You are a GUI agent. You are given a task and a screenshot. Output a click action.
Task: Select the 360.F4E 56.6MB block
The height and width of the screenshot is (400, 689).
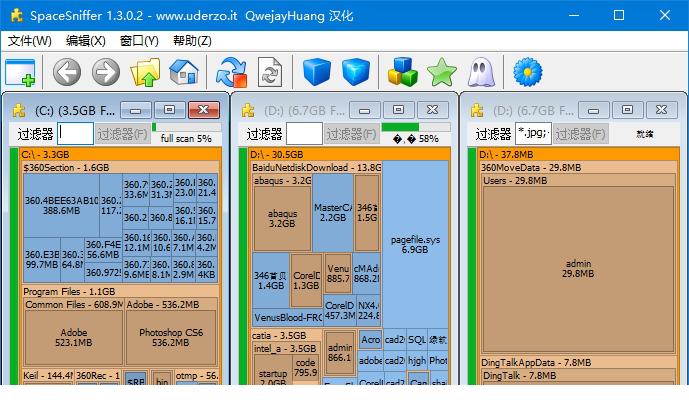[103, 250]
